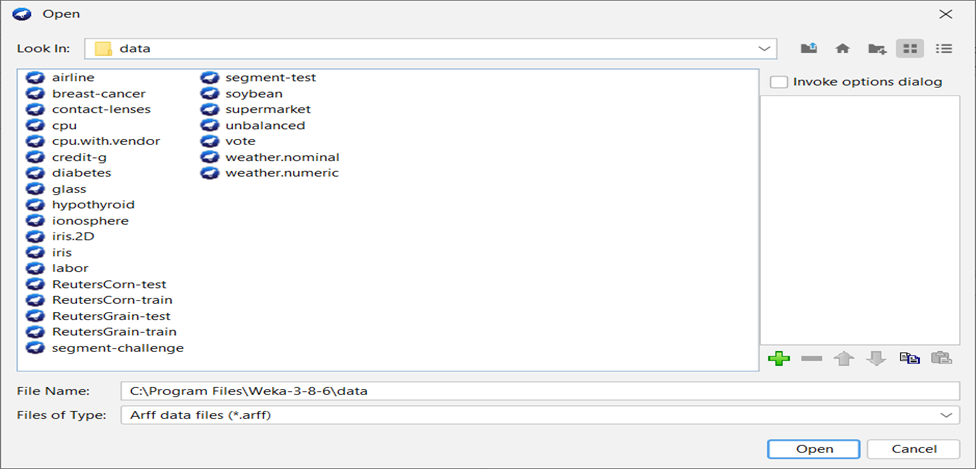Move bookmark up with arrow icon
The width and height of the screenshot is (976, 469).
[843, 358]
